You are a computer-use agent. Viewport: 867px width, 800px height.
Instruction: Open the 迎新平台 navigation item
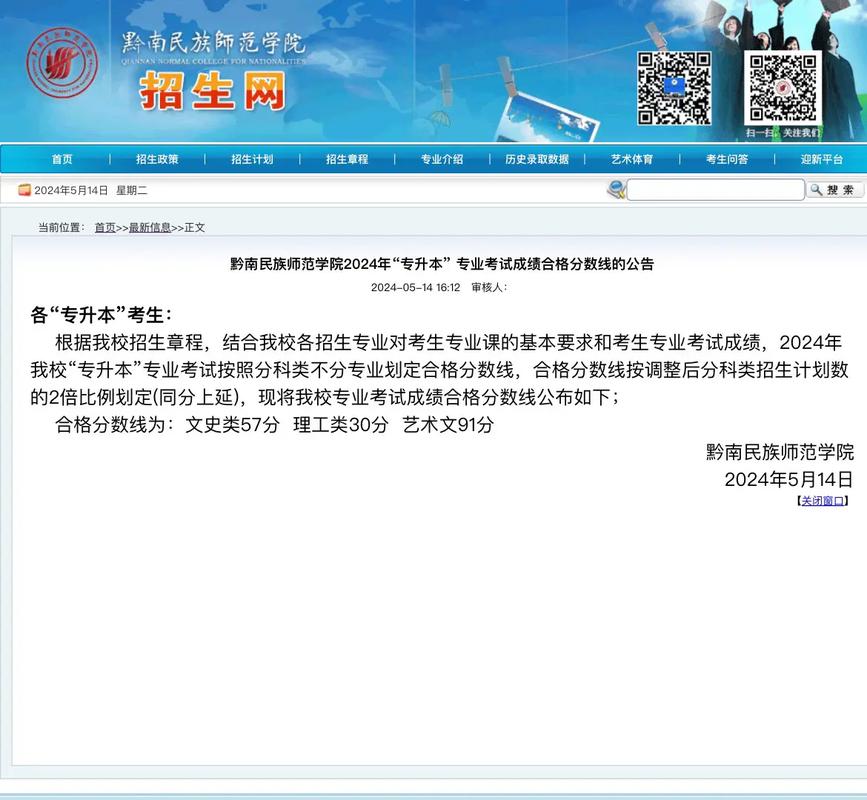point(818,158)
